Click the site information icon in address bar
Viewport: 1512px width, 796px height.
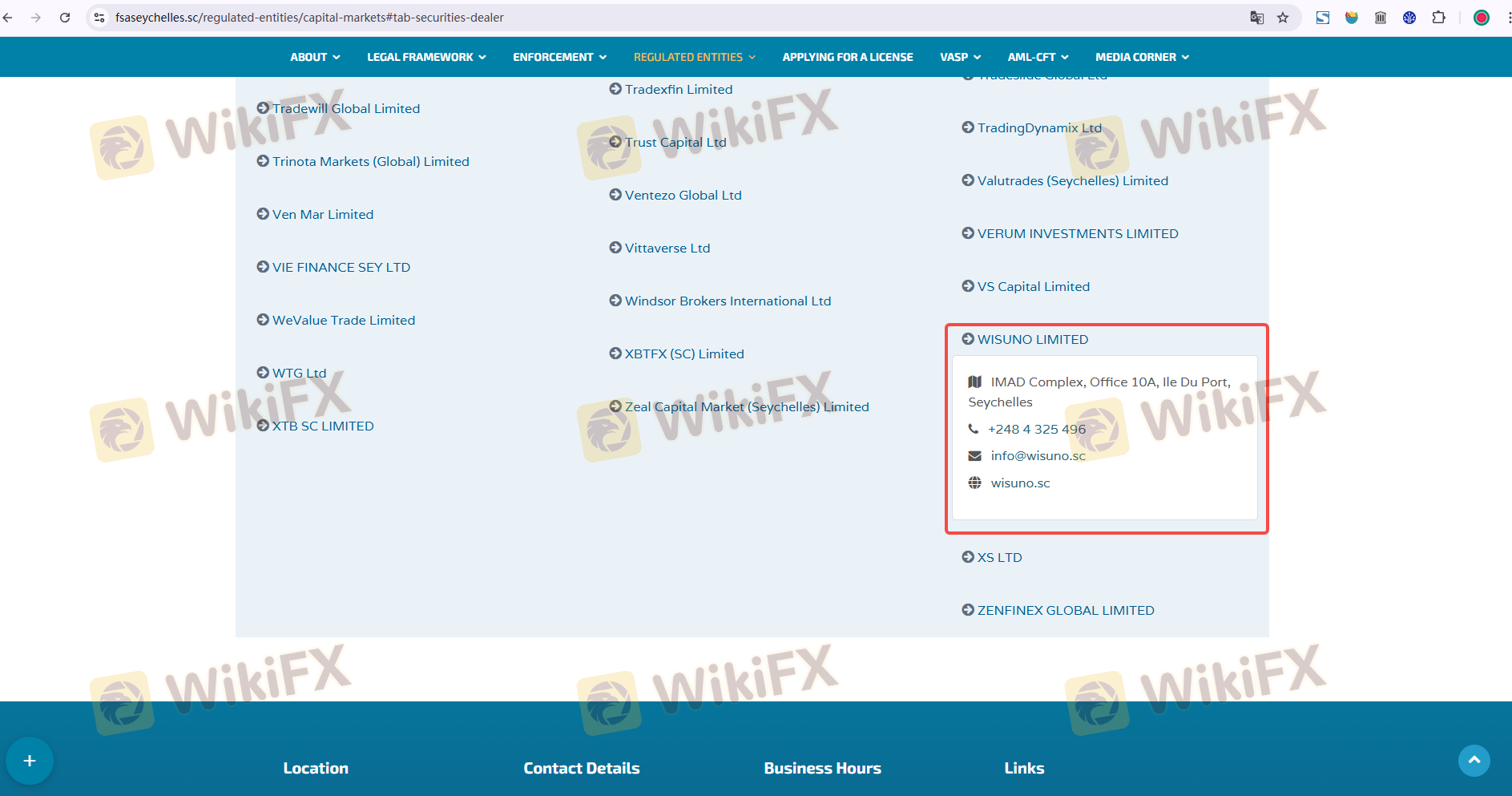click(x=99, y=18)
